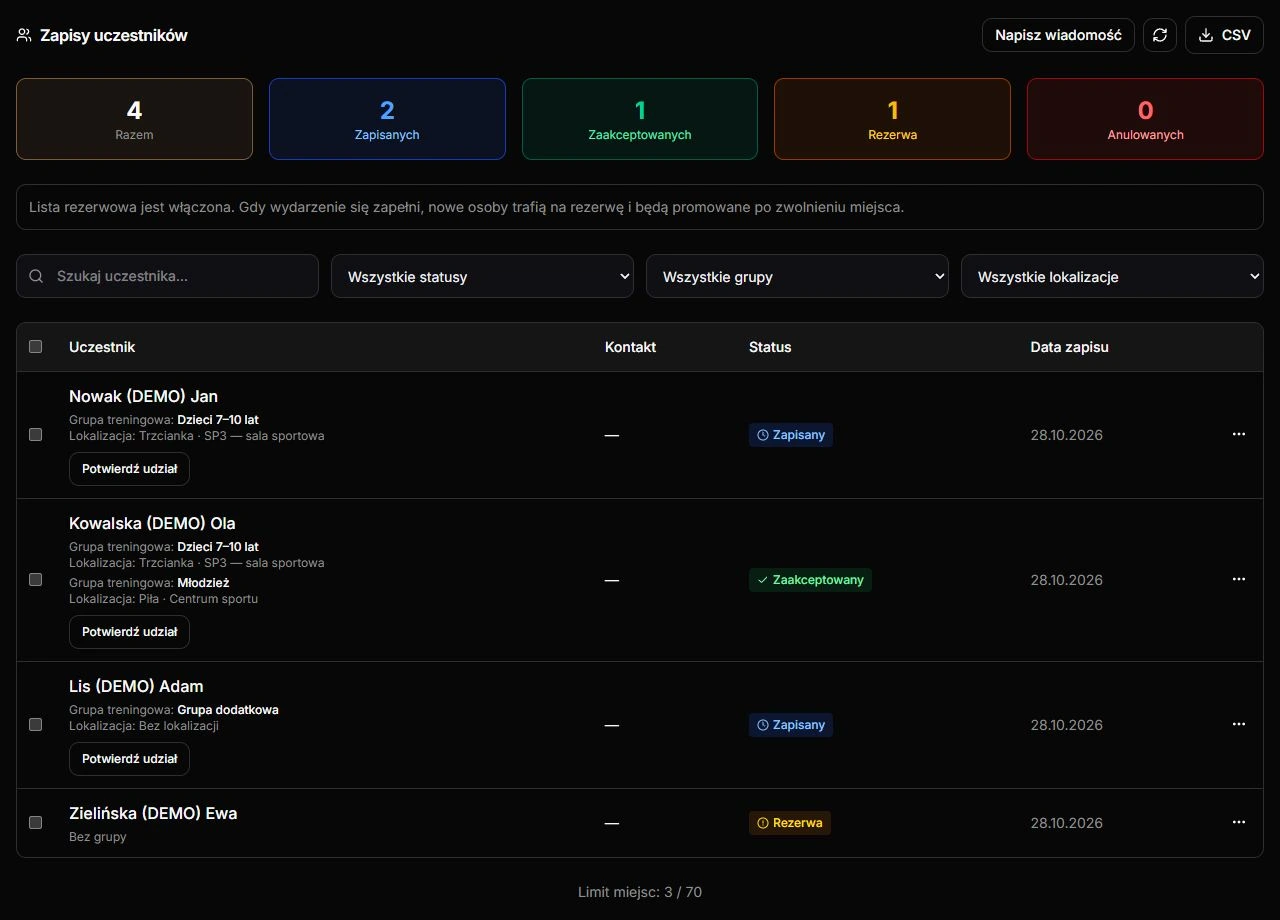1280x920 pixels.
Task: Click the Limit miejsc: 3 / 70 text
Action: (640, 892)
